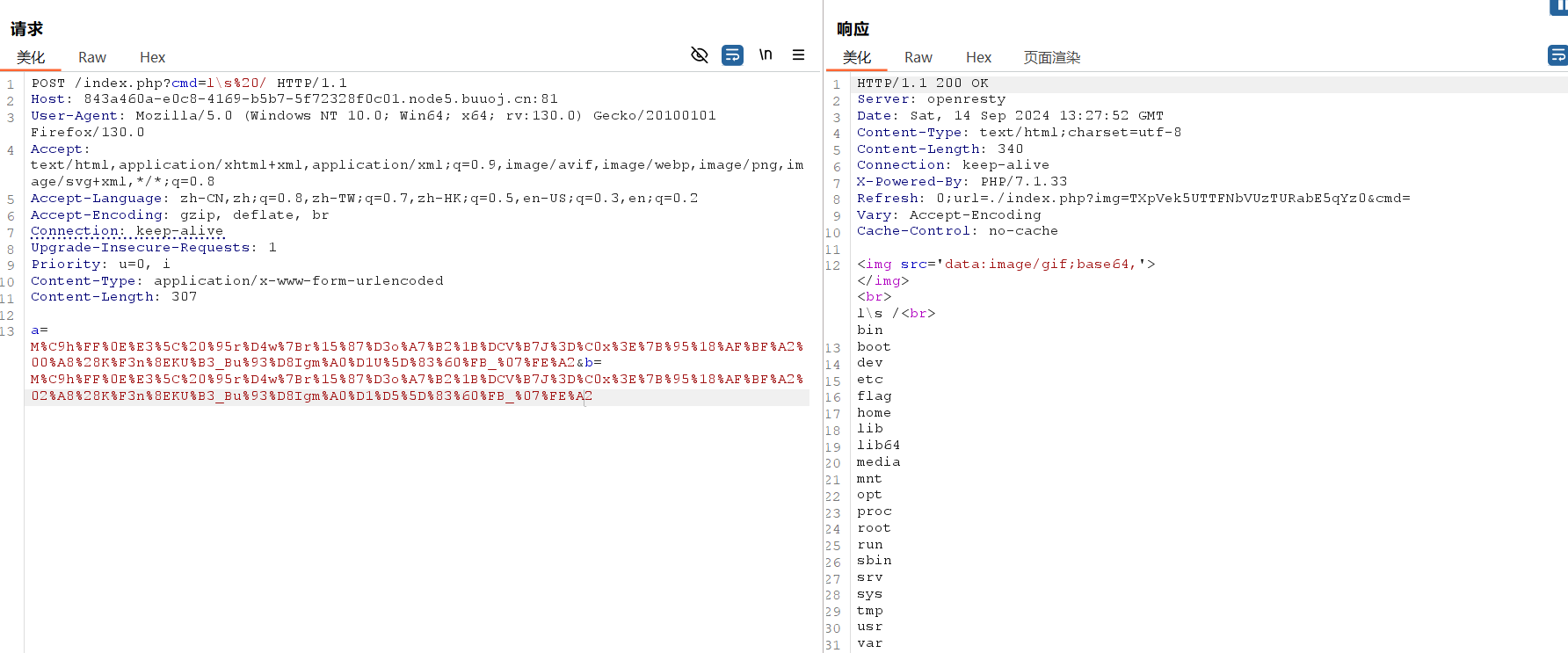
Task: Click 'tmp' entry in response listing
Action: point(870,611)
